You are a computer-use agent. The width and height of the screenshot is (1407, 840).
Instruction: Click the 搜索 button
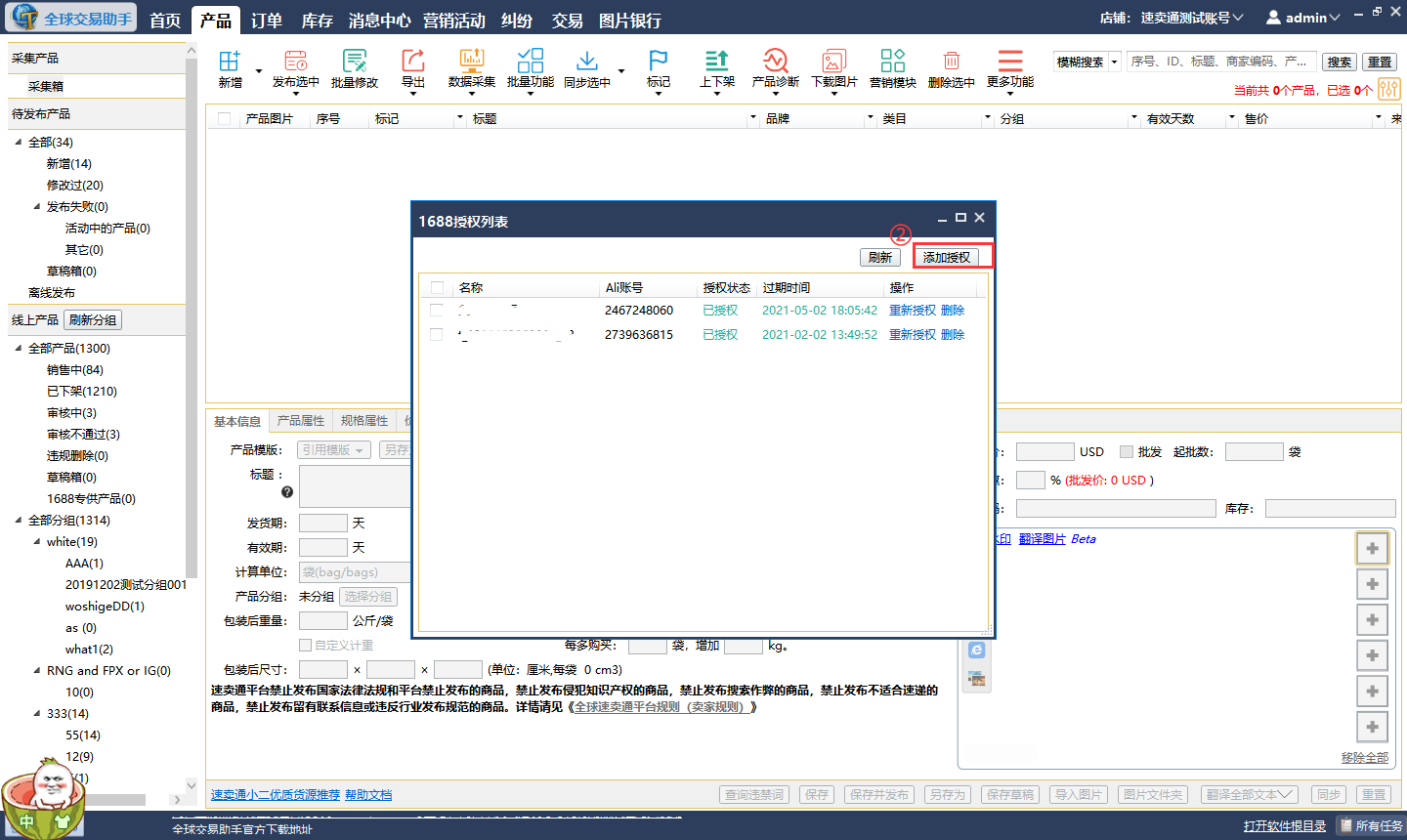(1340, 62)
